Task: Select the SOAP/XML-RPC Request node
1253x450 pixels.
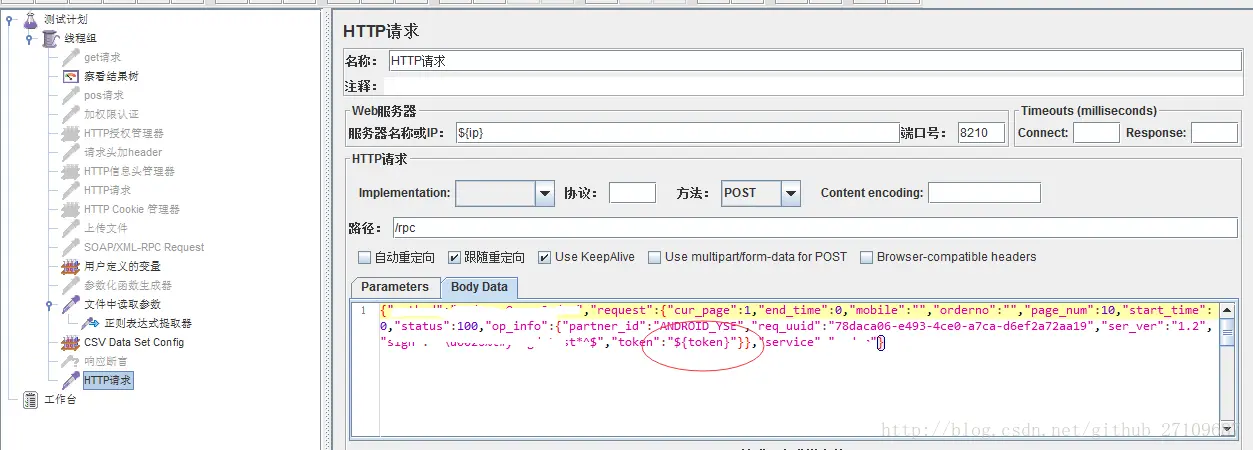Action: tap(144, 247)
